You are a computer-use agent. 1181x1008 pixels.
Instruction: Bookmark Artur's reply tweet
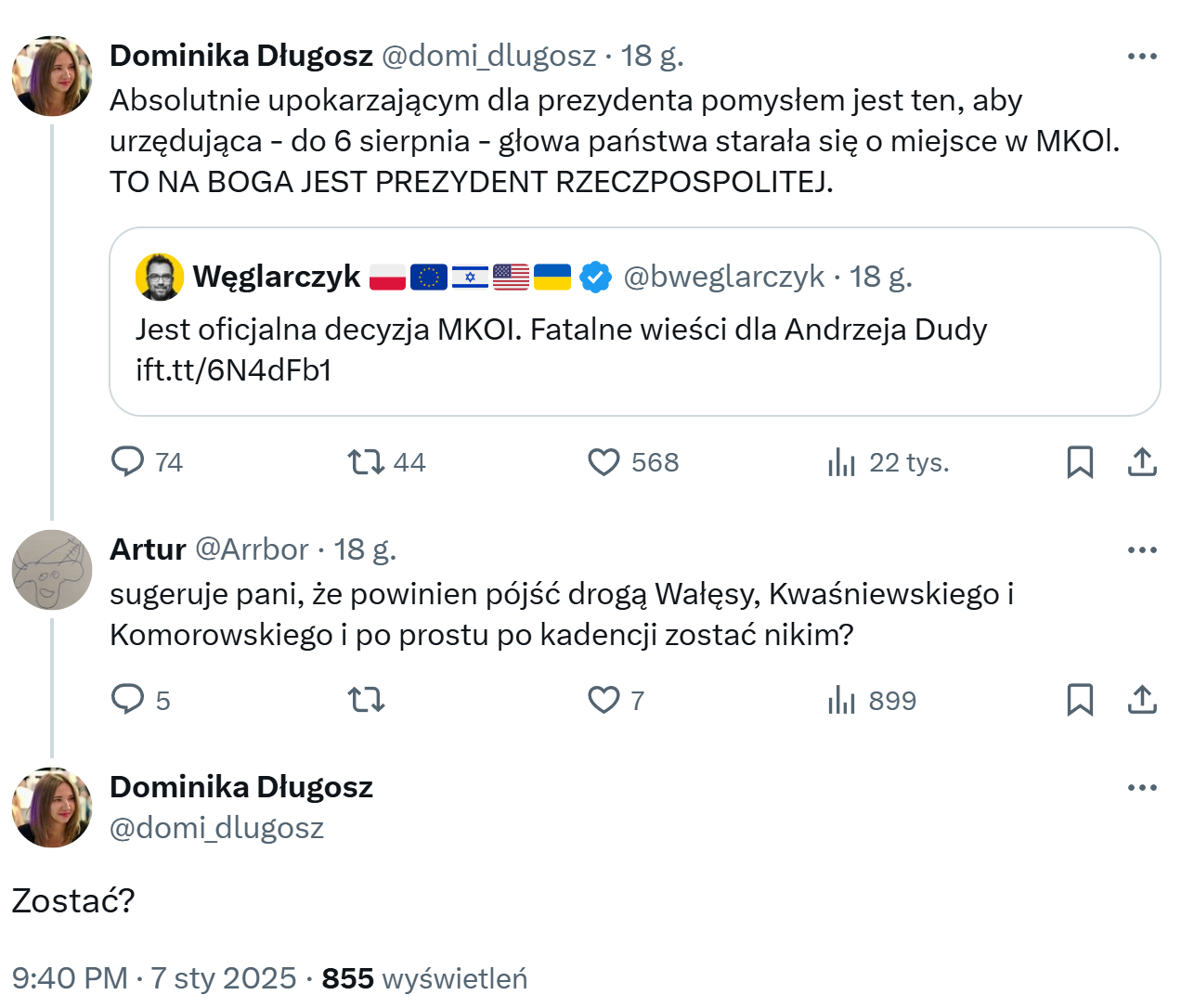[x=1080, y=699]
